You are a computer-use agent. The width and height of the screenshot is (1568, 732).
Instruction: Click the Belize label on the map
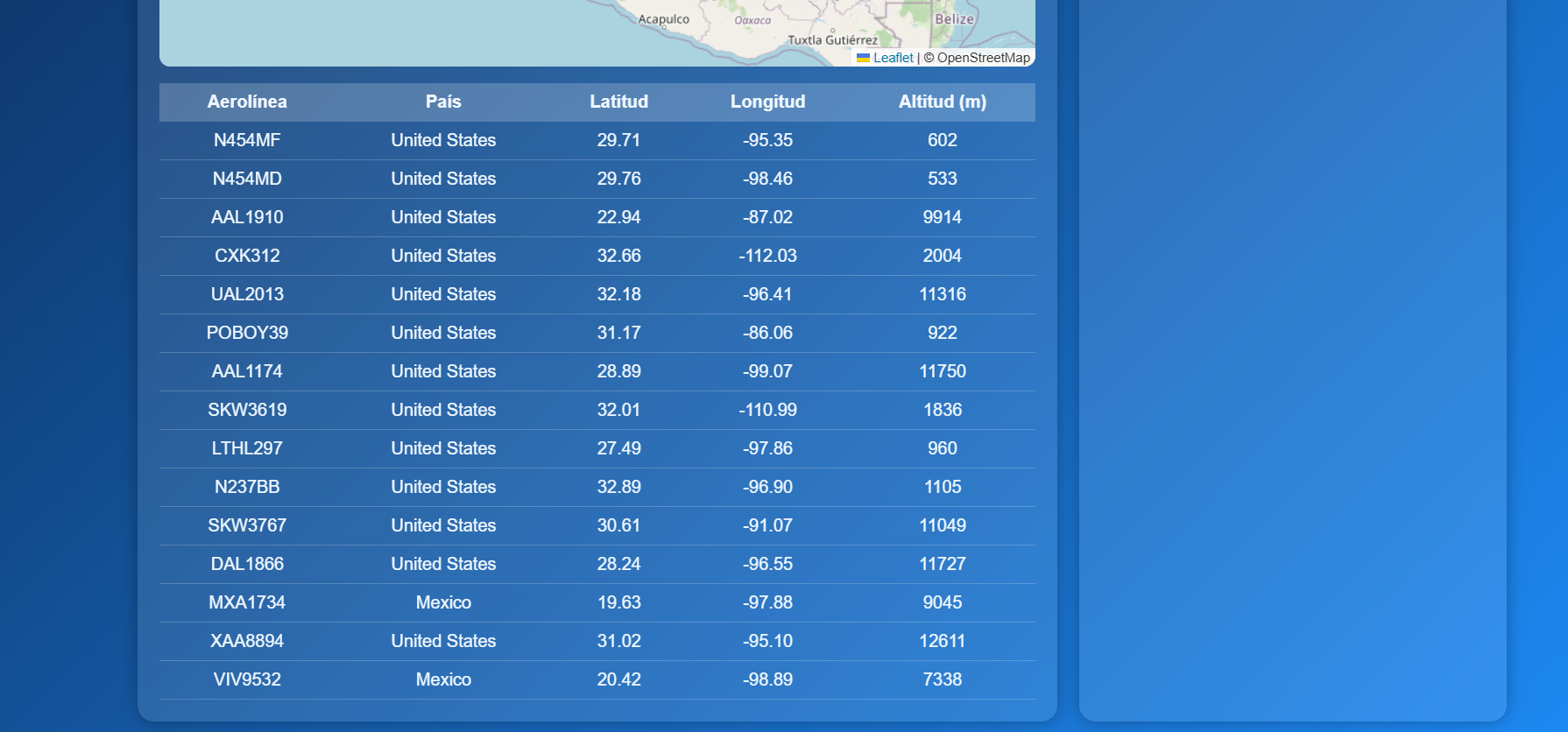[955, 19]
